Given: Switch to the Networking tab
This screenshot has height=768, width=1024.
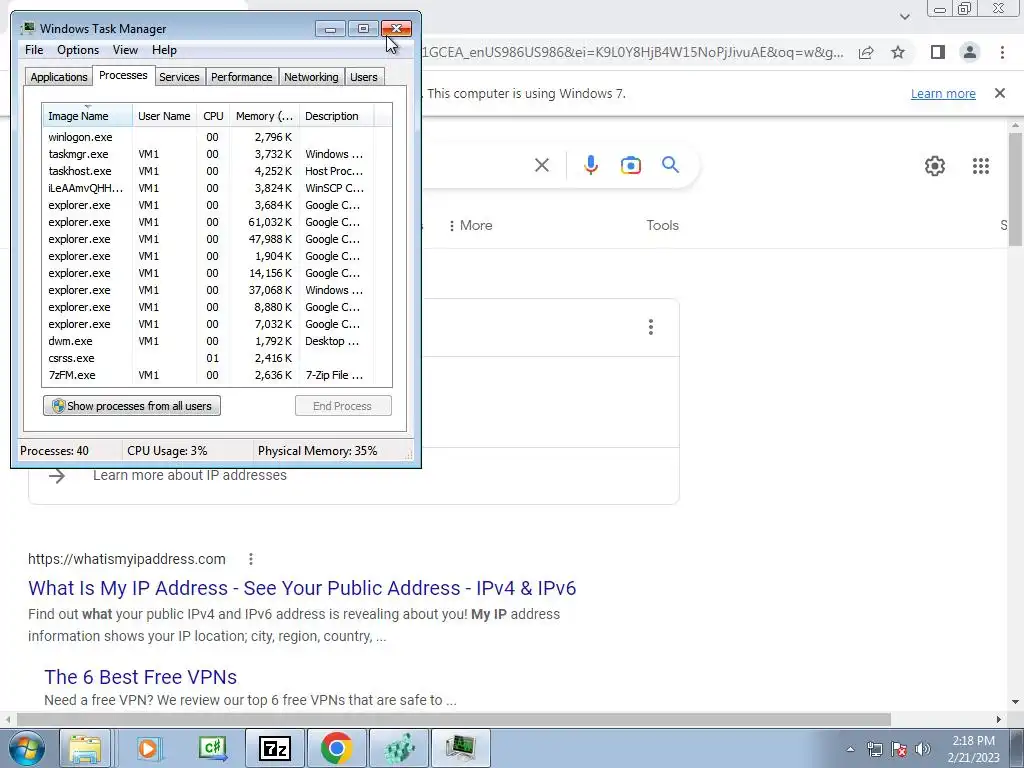Looking at the screenshot, I should 311,77.
